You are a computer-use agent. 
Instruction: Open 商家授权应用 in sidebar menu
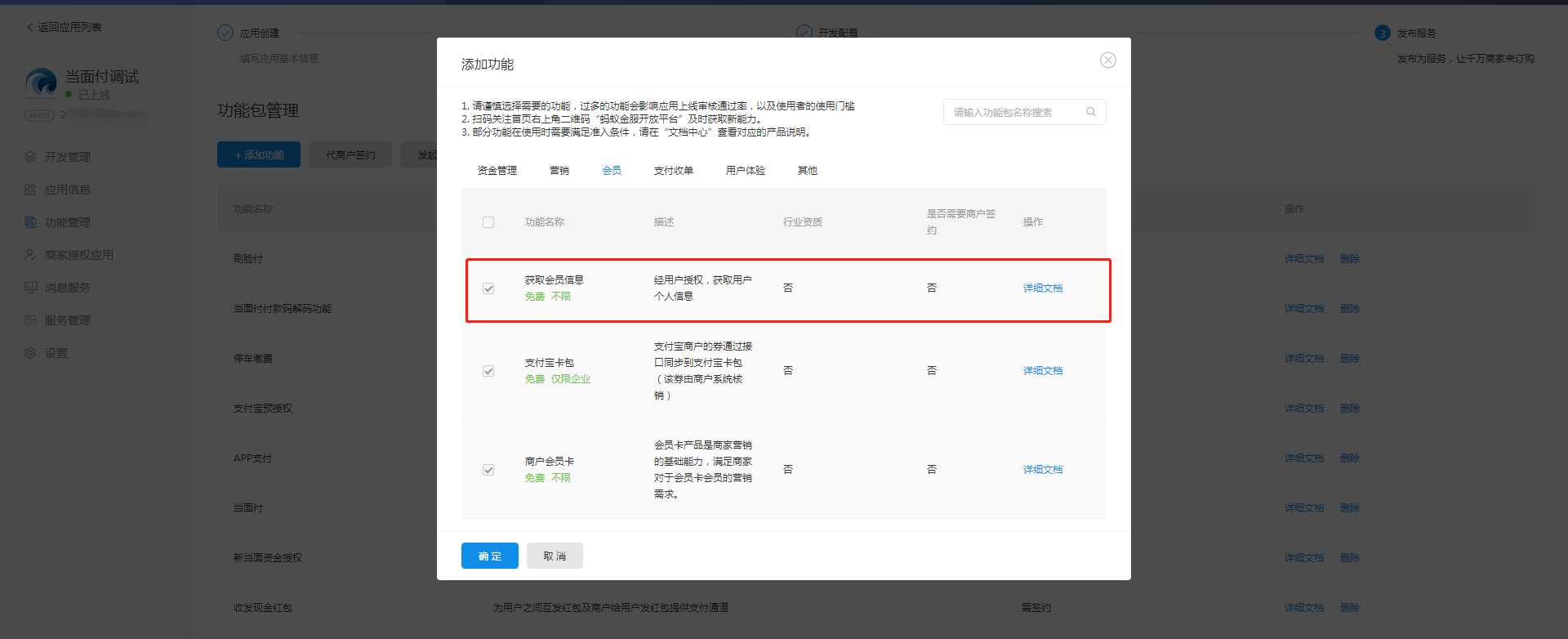click(x=79, y=255)
